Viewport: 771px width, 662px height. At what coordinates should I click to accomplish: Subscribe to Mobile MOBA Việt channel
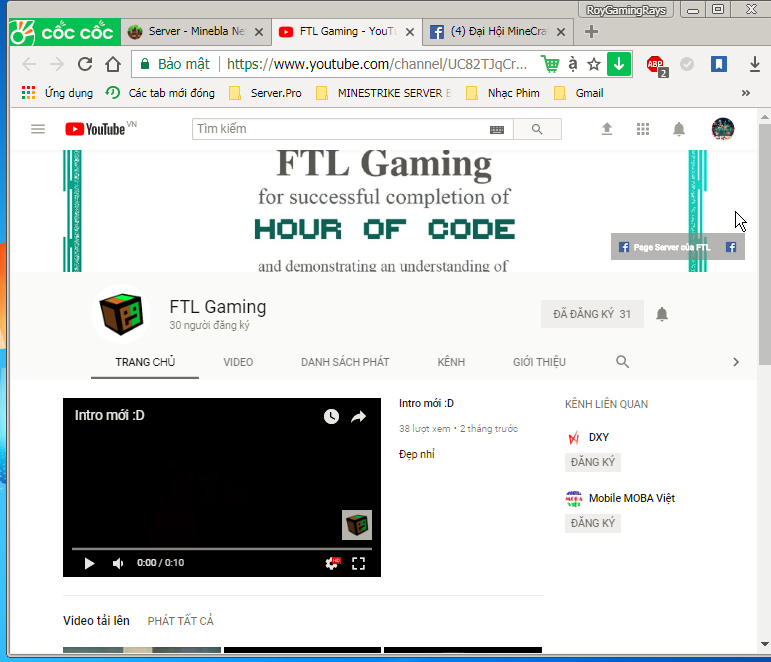[593, 523]
